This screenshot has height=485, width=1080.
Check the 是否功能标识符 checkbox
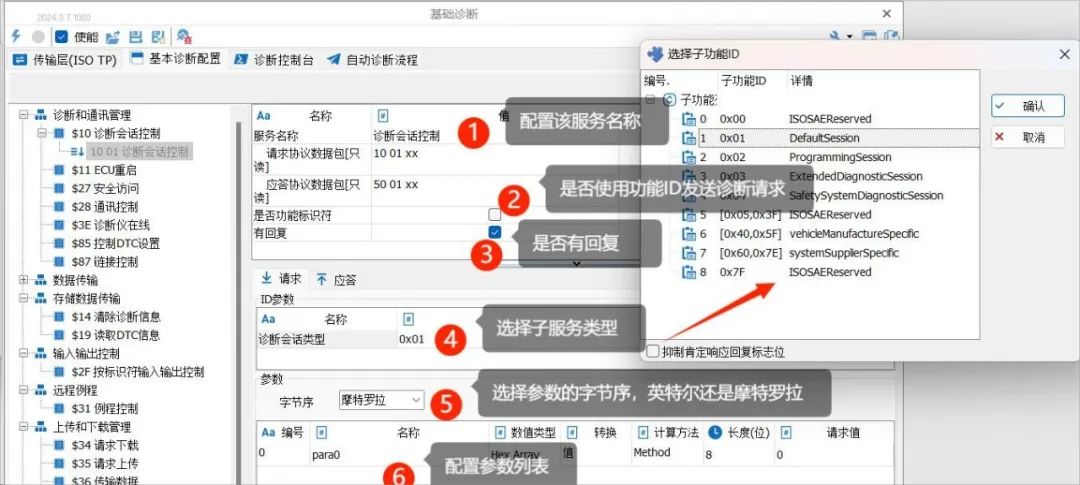(495, 214)
